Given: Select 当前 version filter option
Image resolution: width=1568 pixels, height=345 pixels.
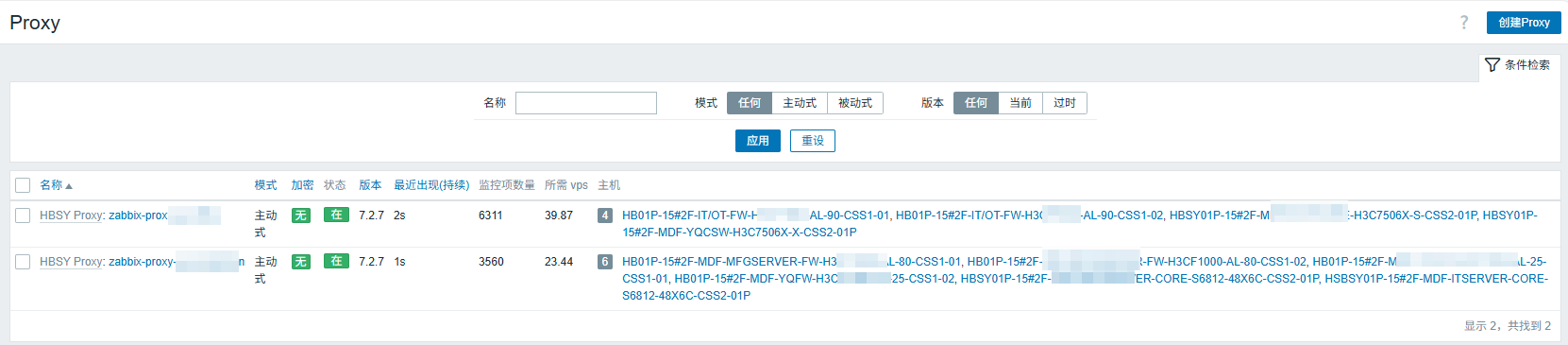Looking at the screenshot, I should point(1020,103).
